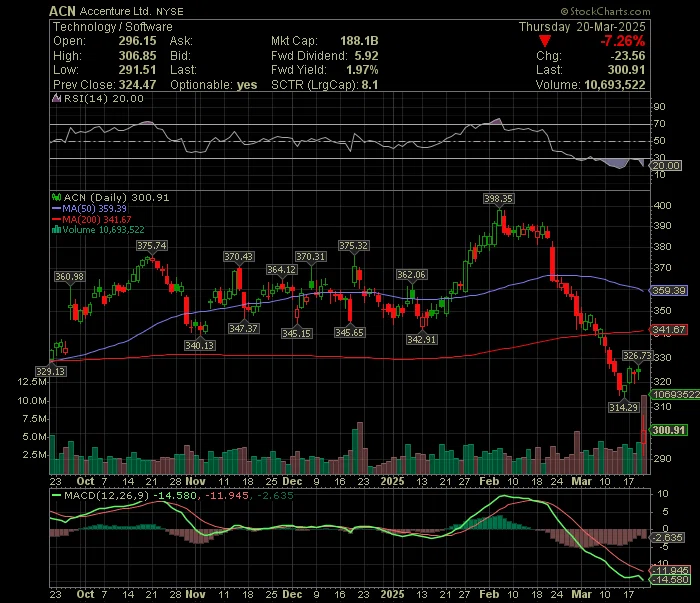Click the red down-arrow change indicator
This screenshot has height=603, width=700.
click(x=545, y=42)
